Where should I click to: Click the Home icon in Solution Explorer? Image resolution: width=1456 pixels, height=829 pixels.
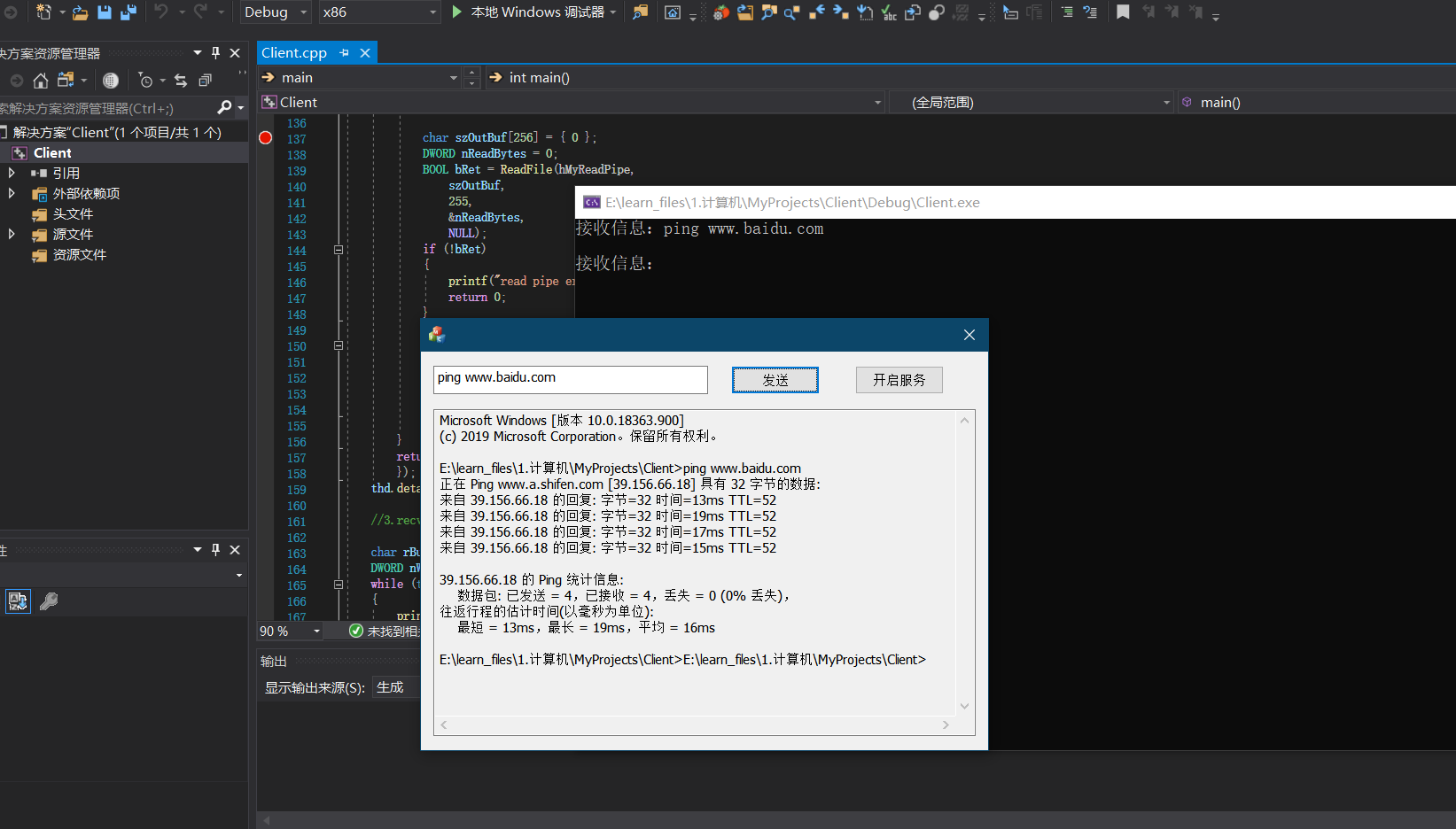click(x=41, y=81)
